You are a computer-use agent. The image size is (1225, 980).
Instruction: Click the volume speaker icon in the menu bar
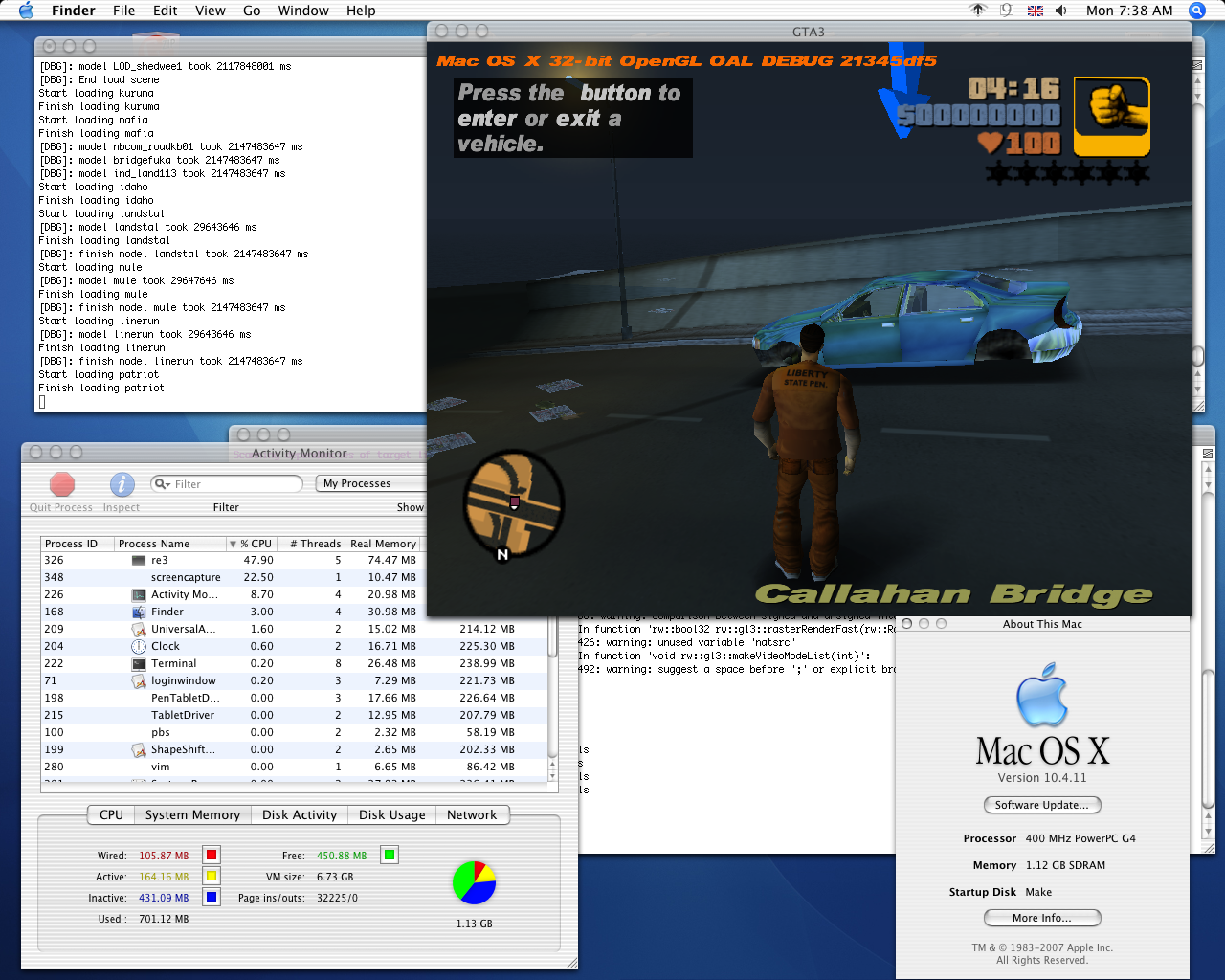point(1061,11)
